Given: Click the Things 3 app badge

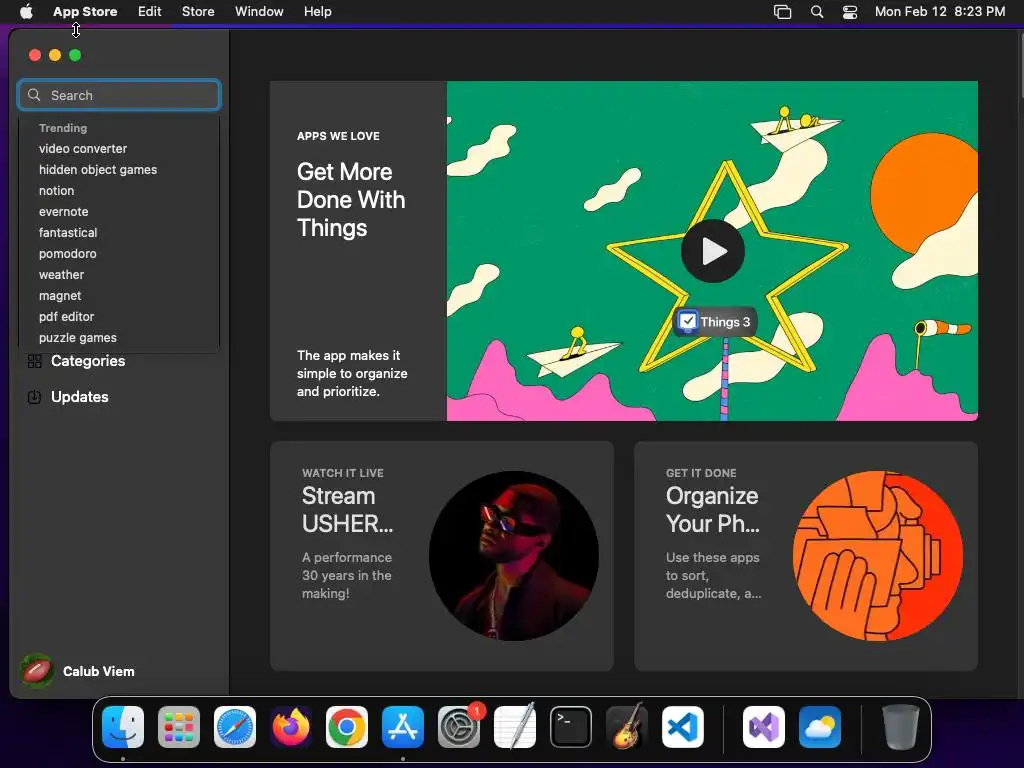Looking at the screenshot, I should [714, 321].
